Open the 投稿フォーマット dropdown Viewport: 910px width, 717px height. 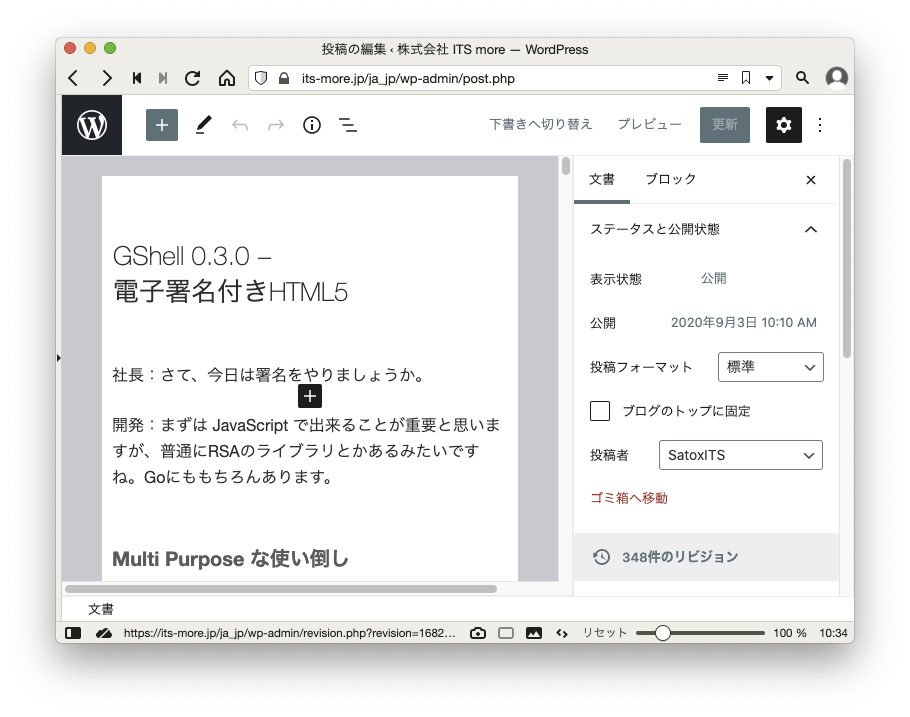pyautogui.click(x=770, y=367)
